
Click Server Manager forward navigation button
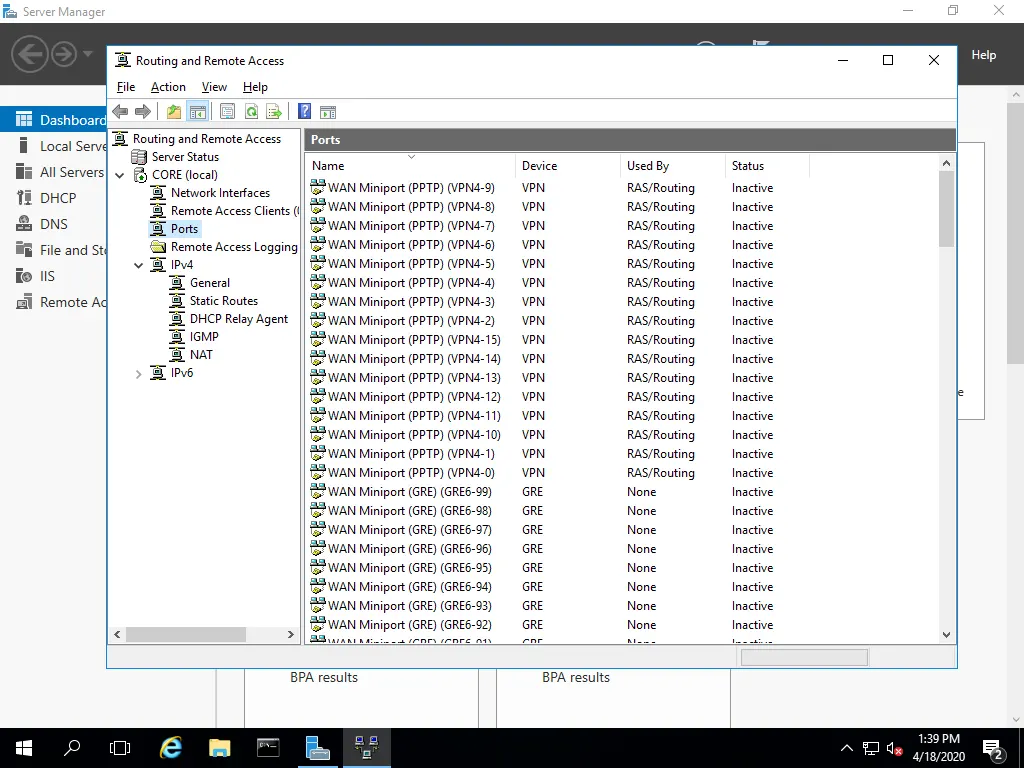click(64, 54)
